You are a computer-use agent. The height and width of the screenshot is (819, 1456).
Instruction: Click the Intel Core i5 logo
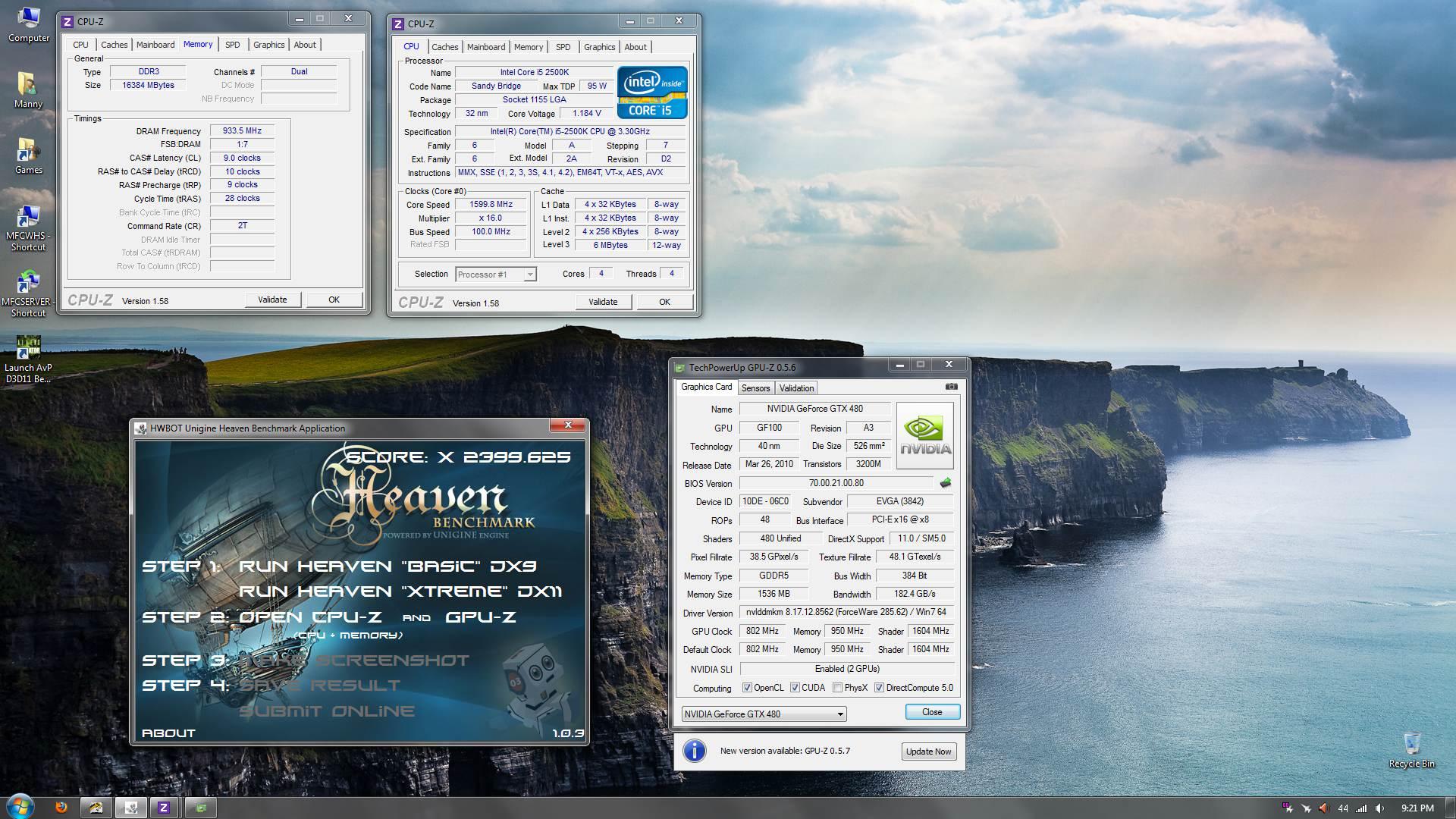click(x=652, y=93)
